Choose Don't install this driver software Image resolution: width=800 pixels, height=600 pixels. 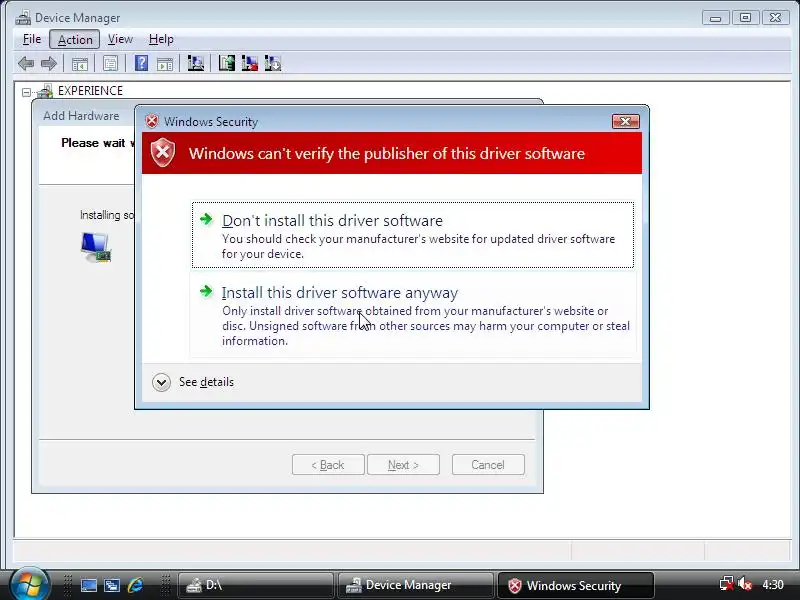(413, 235)
